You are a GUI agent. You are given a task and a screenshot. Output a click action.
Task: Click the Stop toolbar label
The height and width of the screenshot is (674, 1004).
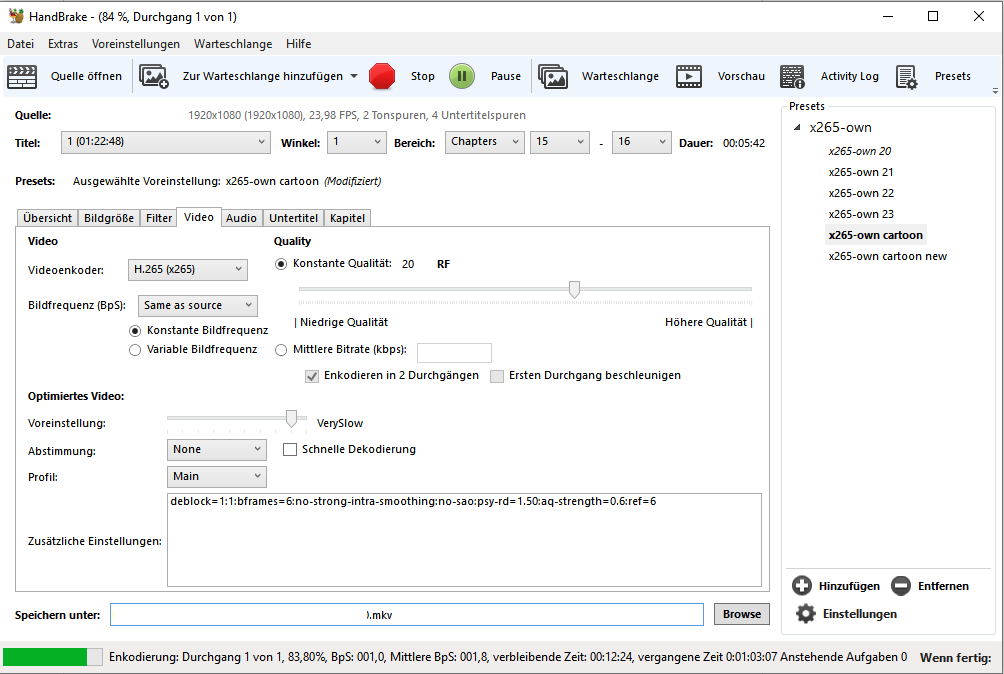pos(423,76)
